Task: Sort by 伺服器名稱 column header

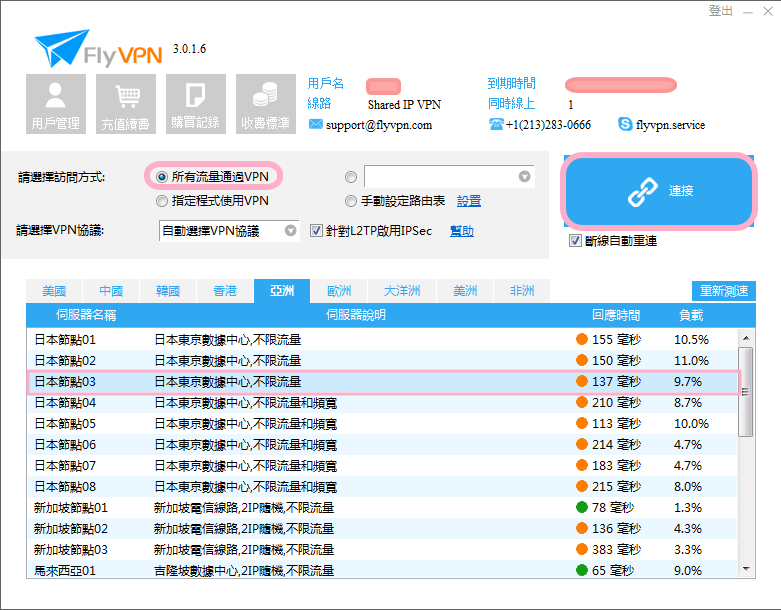Action: click(x=86, y=315)
